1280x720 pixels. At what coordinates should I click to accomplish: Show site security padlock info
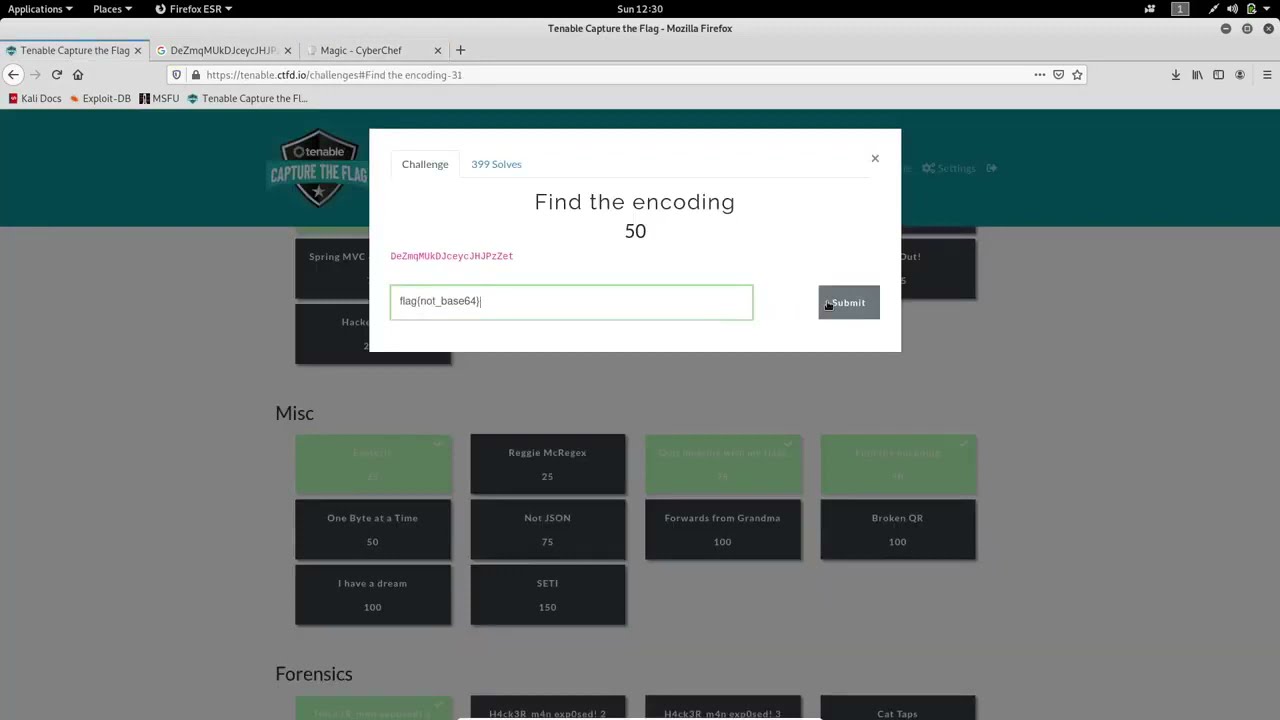pos(195,75)
